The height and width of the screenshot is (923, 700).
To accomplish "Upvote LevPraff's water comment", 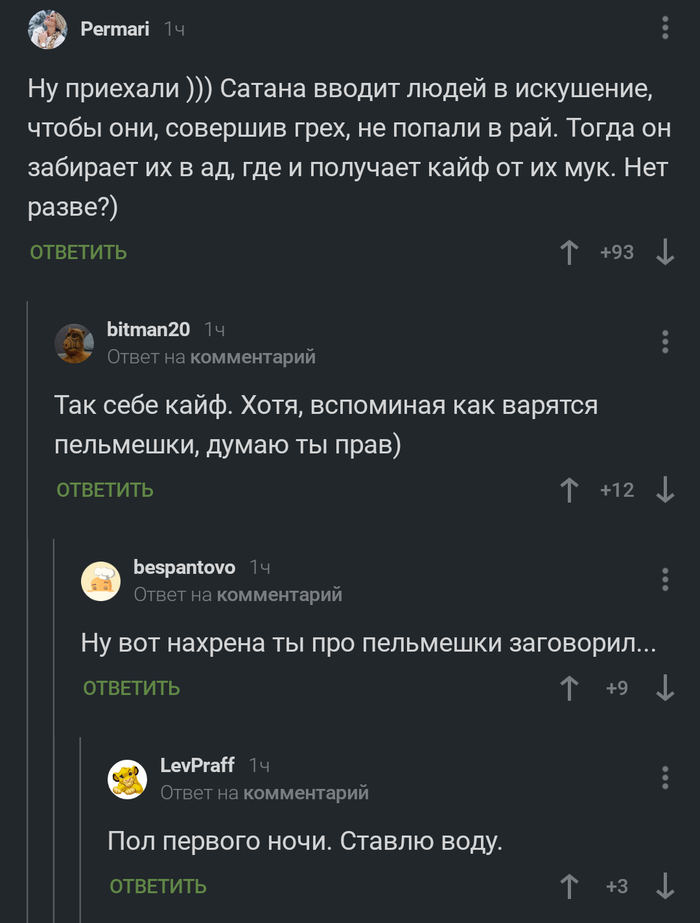I will coord(569,885).
